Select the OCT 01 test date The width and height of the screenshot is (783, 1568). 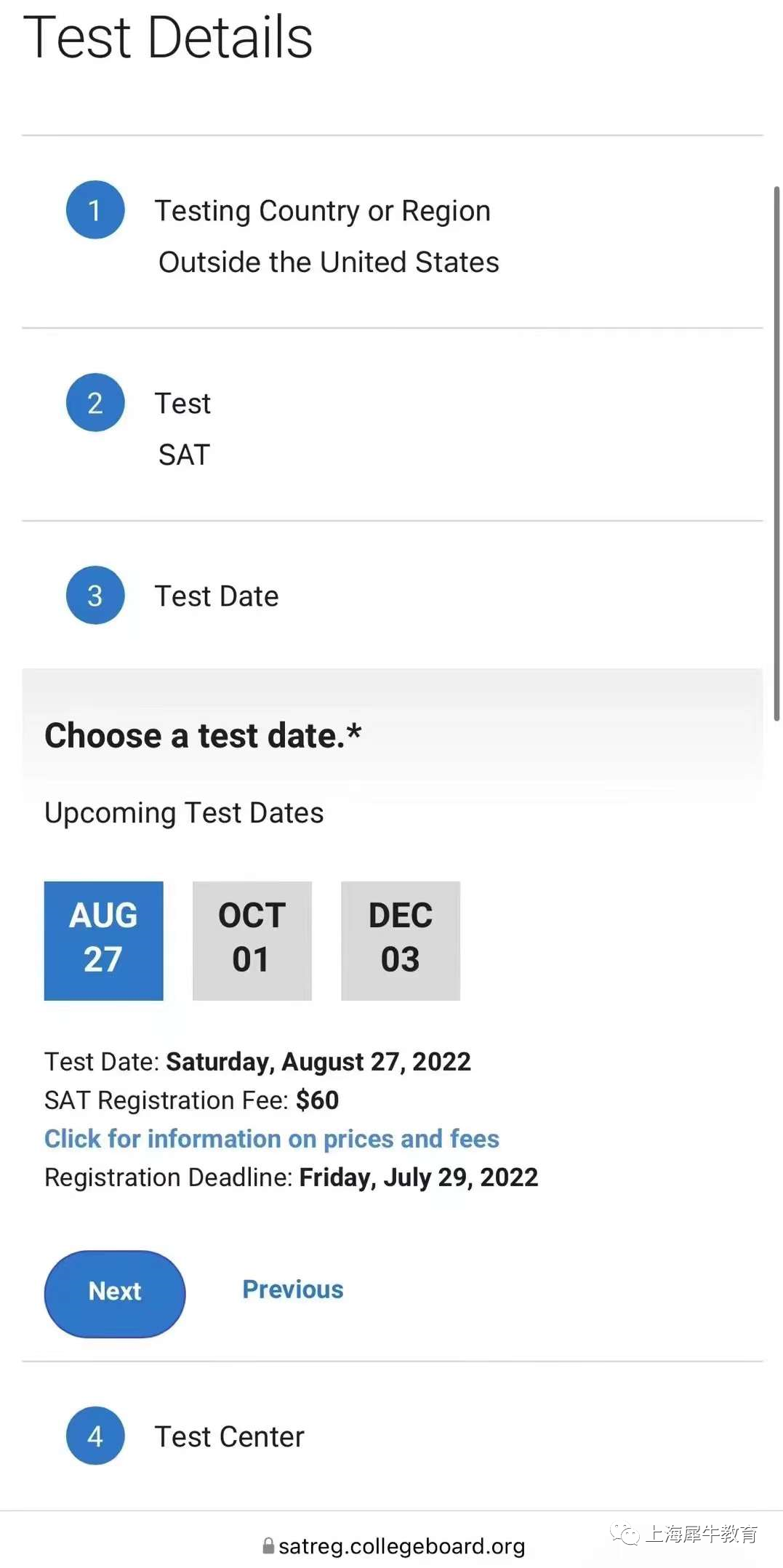pos(252,941)
